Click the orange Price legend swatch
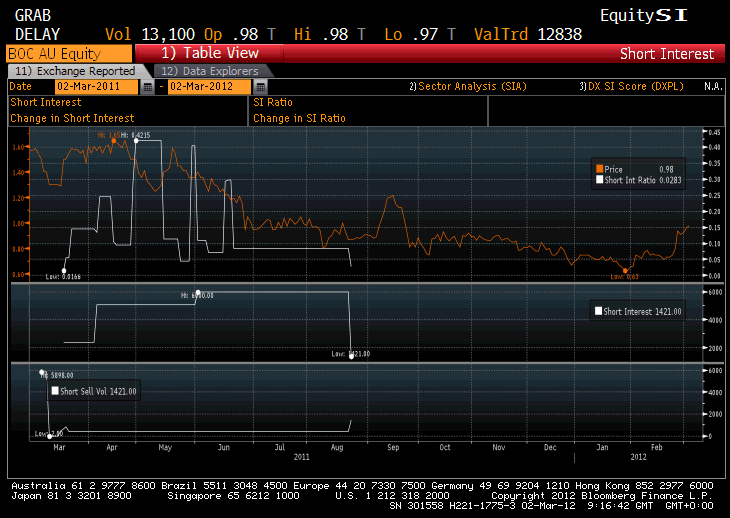Screen dimensions: 730x518 coord(600,169)
